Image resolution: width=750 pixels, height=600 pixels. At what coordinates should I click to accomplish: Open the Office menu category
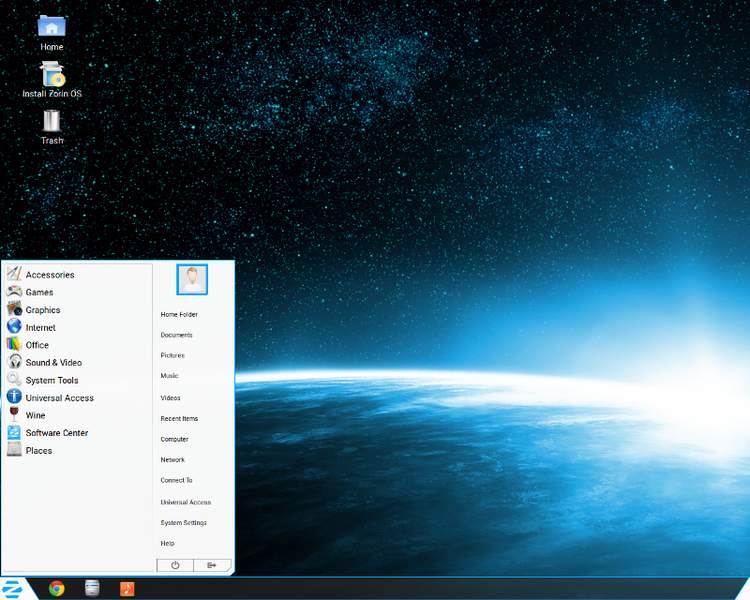click(x=37, y=345)
